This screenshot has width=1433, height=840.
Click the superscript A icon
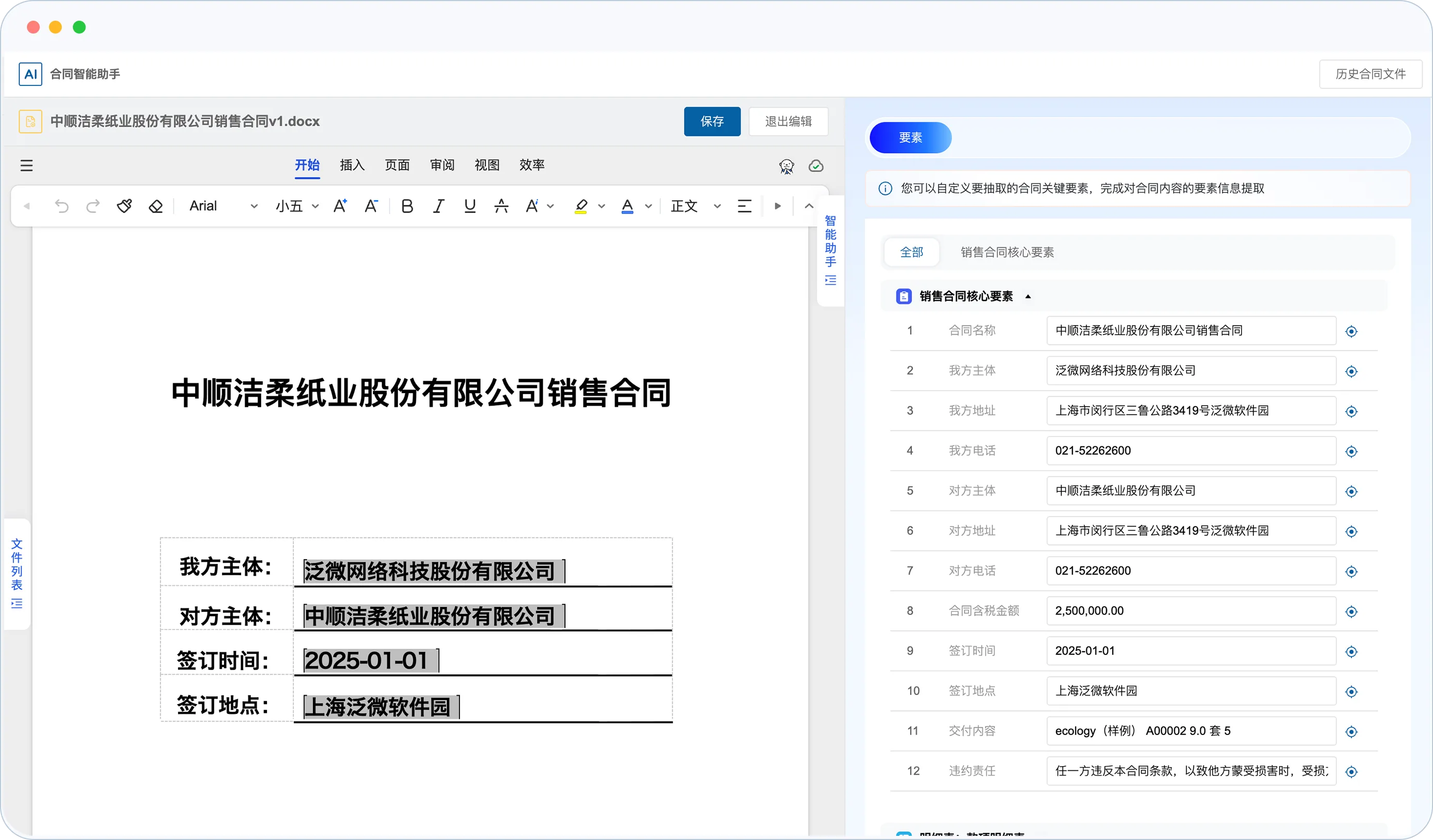tap(532, 206)
